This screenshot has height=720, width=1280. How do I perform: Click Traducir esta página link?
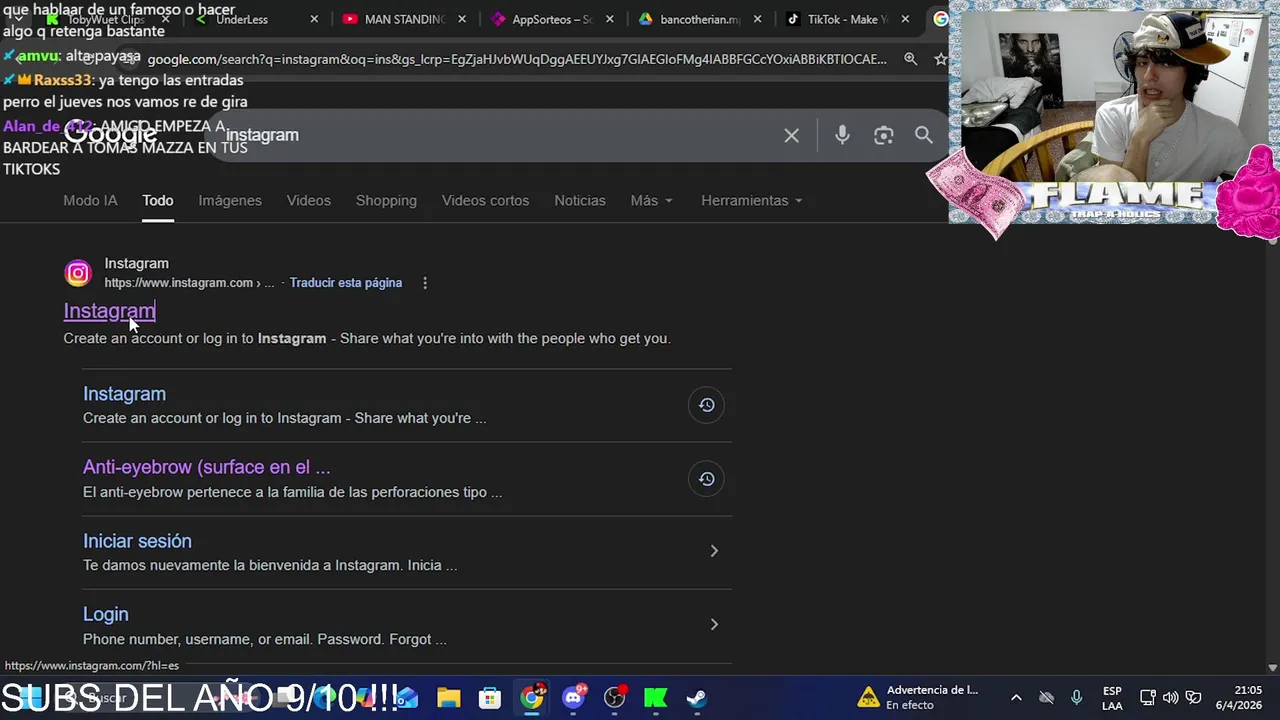346,283
